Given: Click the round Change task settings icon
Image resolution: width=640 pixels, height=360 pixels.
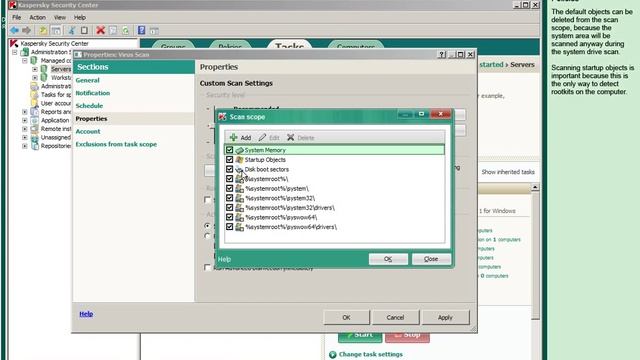Looking at the screenshot, I should (333, 354).
